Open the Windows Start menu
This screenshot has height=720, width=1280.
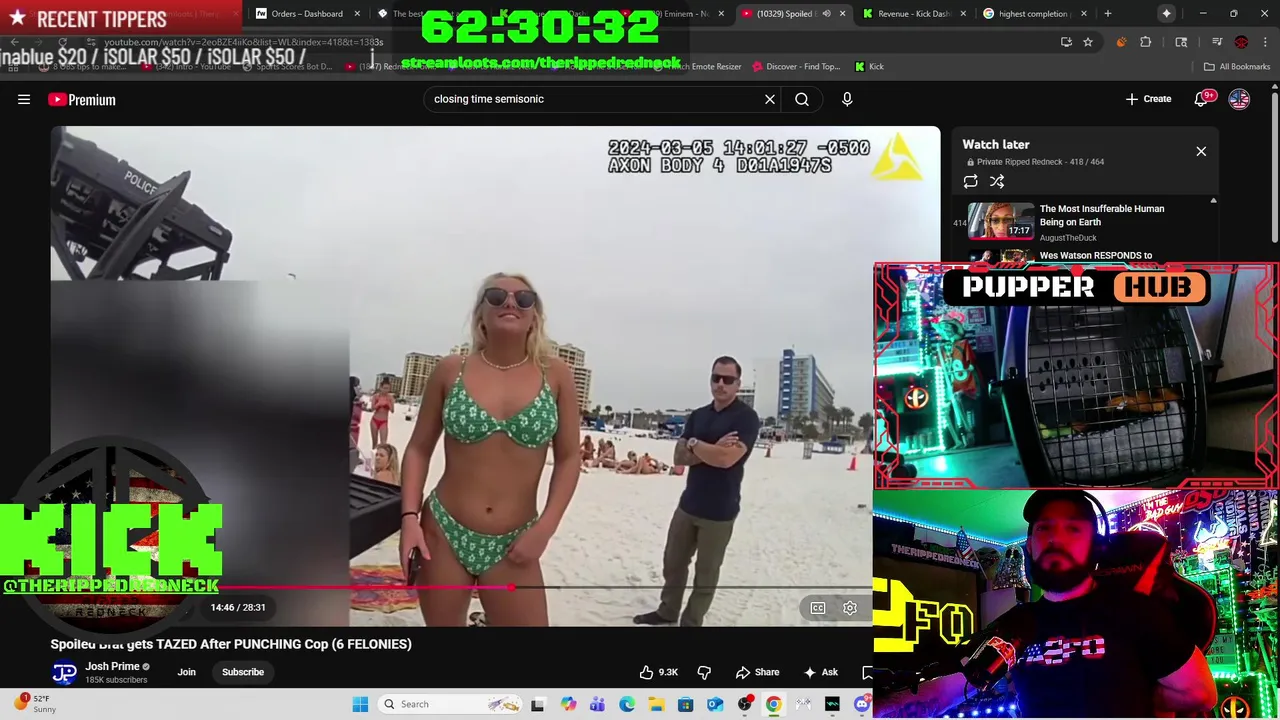click(x=360, y=704)
